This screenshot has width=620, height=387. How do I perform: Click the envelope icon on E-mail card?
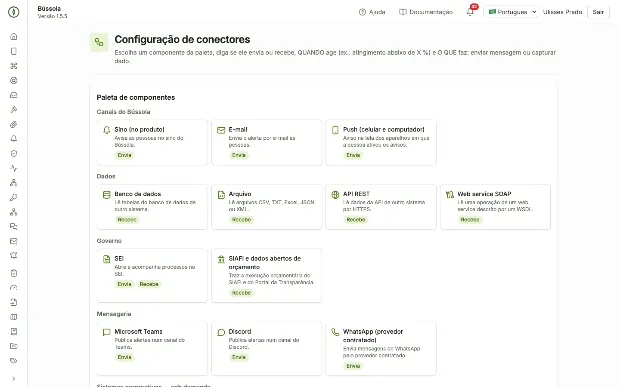[x=221, y=130]
